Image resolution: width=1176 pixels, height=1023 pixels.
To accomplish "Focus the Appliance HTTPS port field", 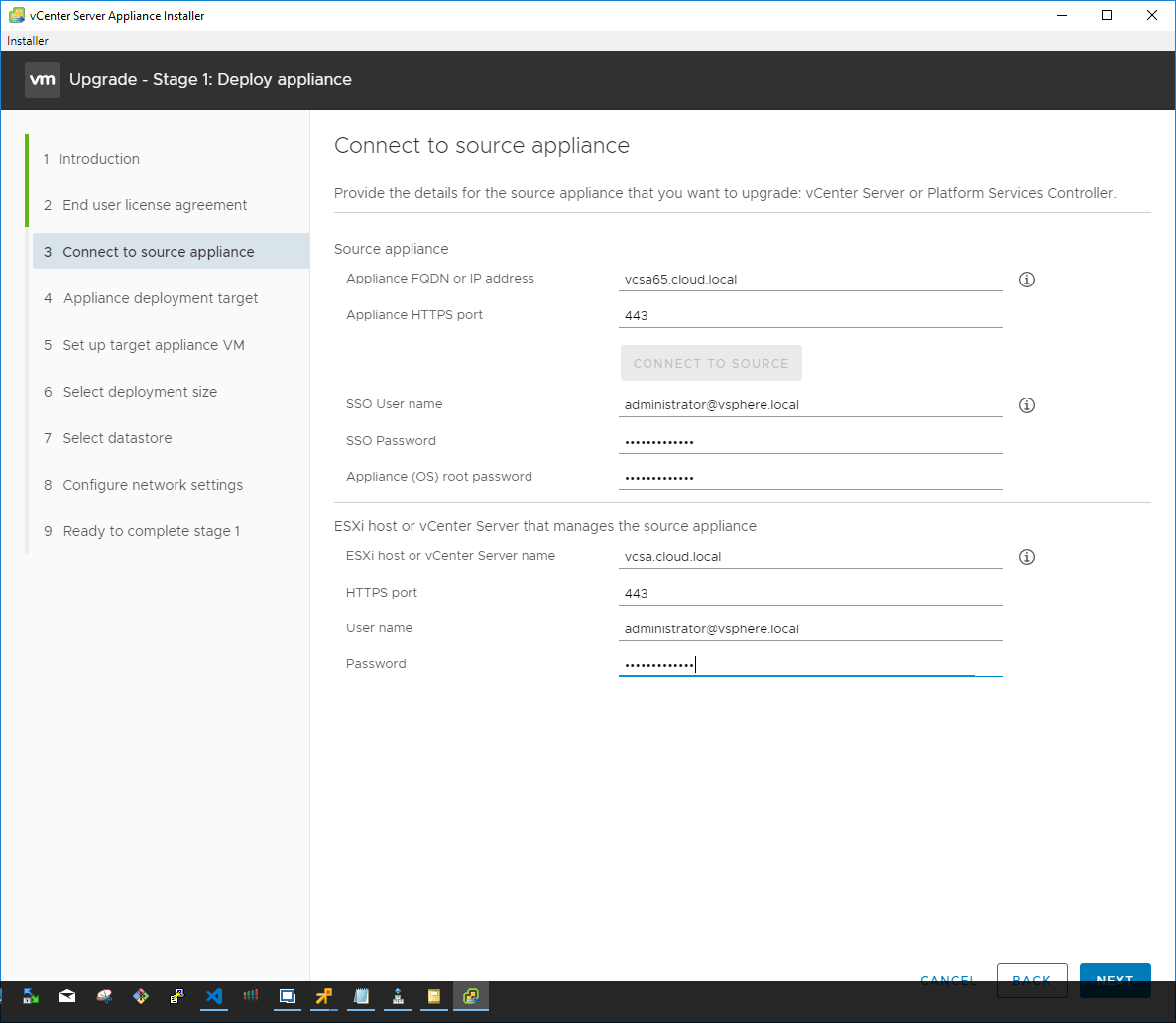I will (x=811, y=316).
